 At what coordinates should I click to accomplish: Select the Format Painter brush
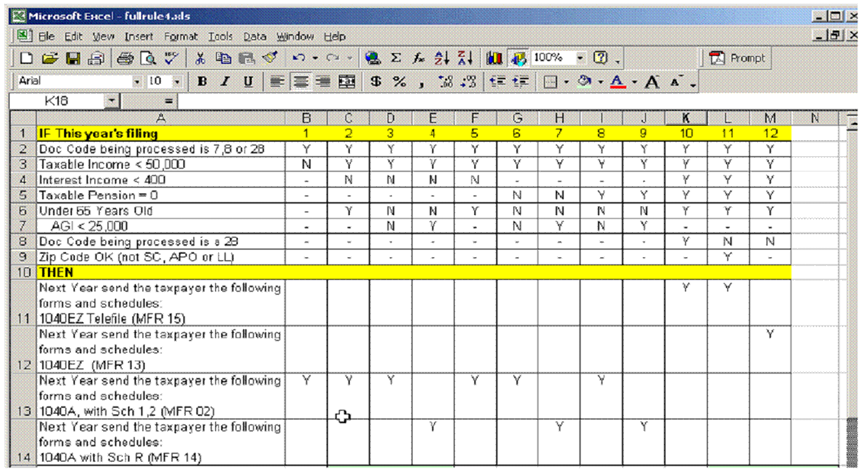pos(270,59)
